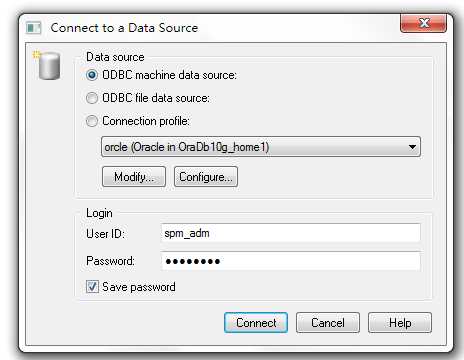This screenshot has width=464, height=360.
Task: Choose the Connection profile radio button
Action: coord(92,121)
